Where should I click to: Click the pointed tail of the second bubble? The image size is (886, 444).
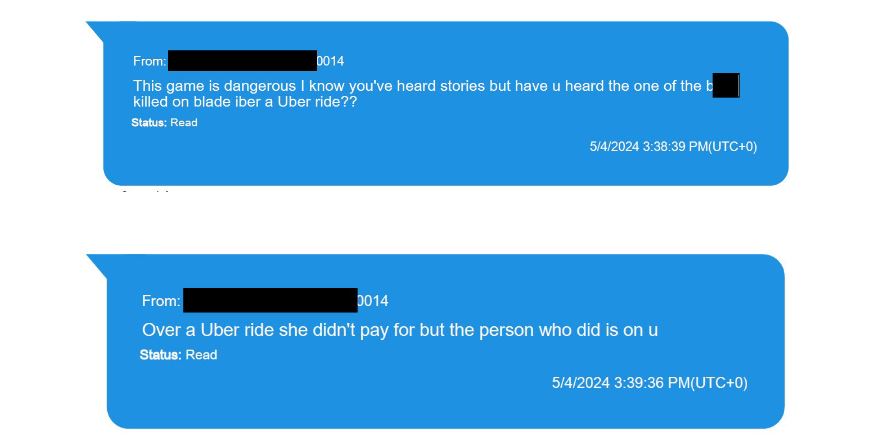97,264
